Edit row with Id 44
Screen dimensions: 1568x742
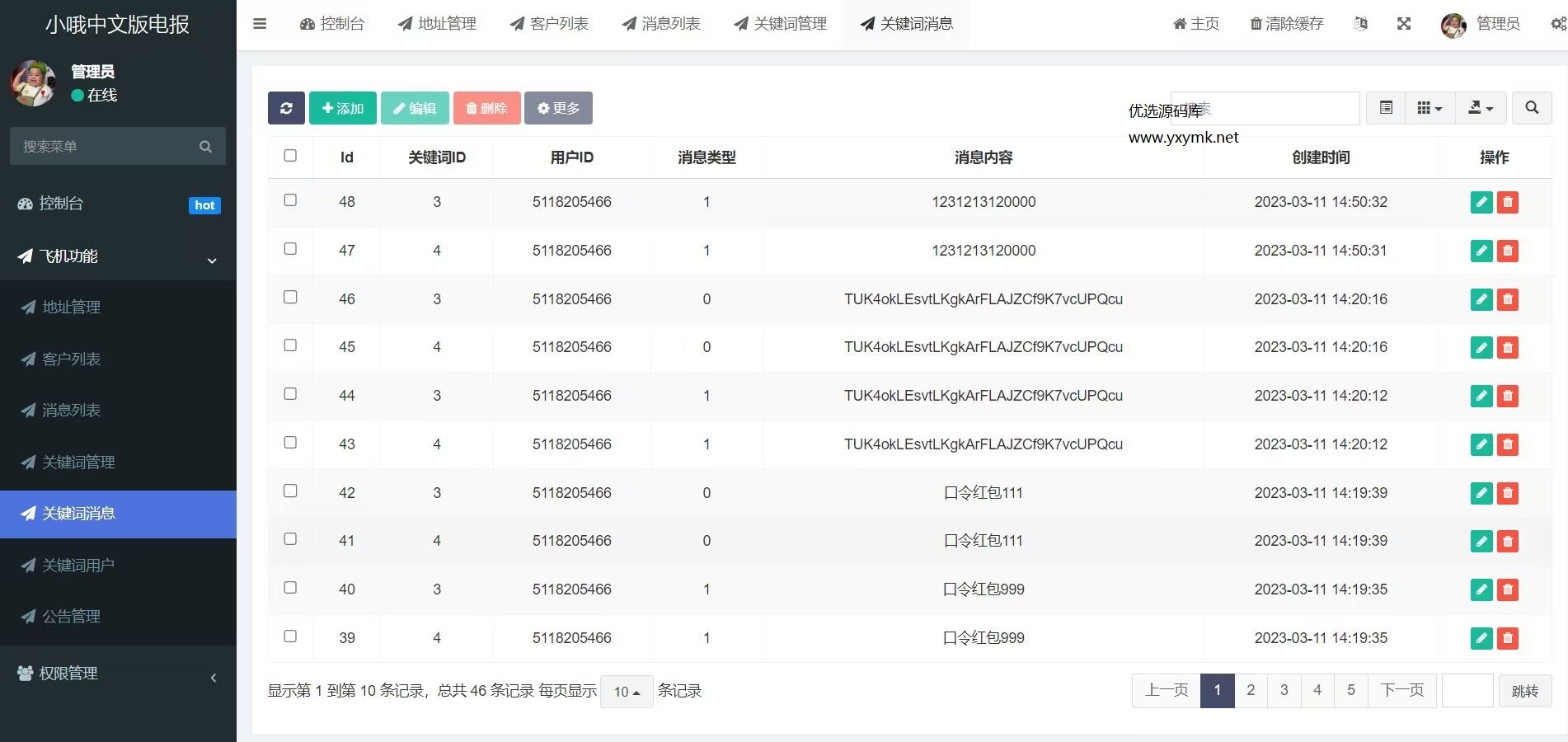point(1481,396)
